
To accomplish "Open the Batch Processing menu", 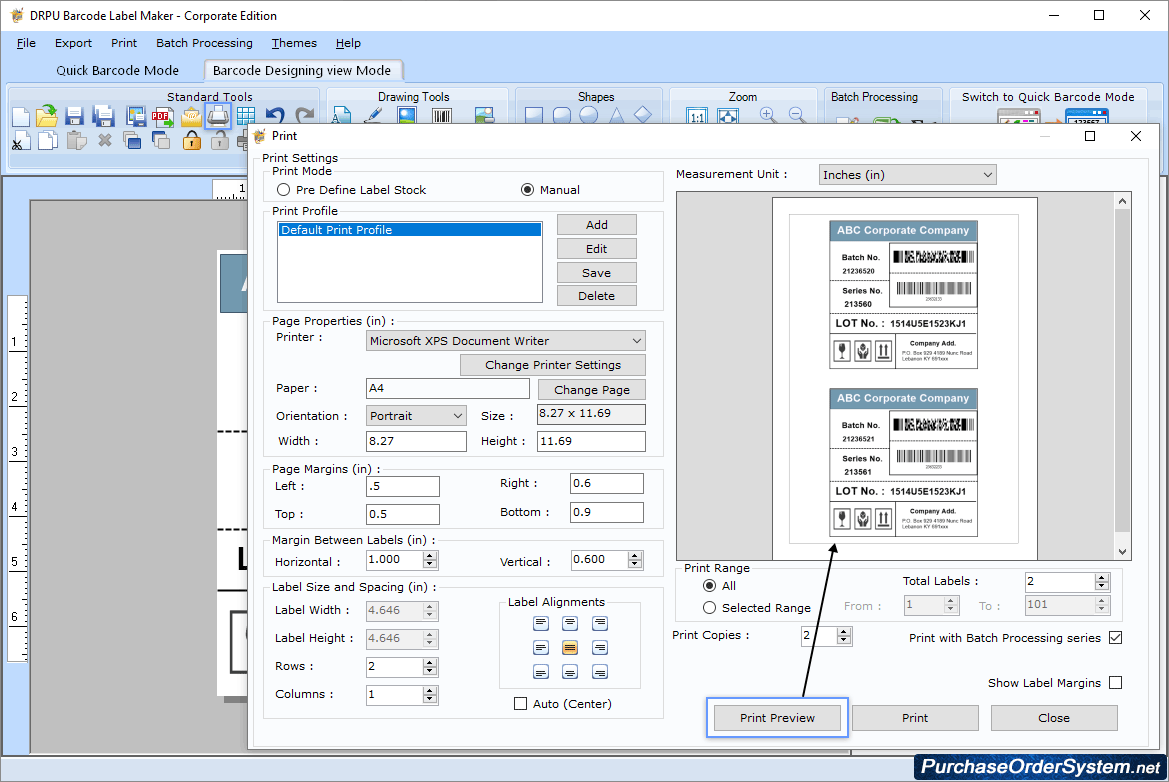I will point(204,43).
